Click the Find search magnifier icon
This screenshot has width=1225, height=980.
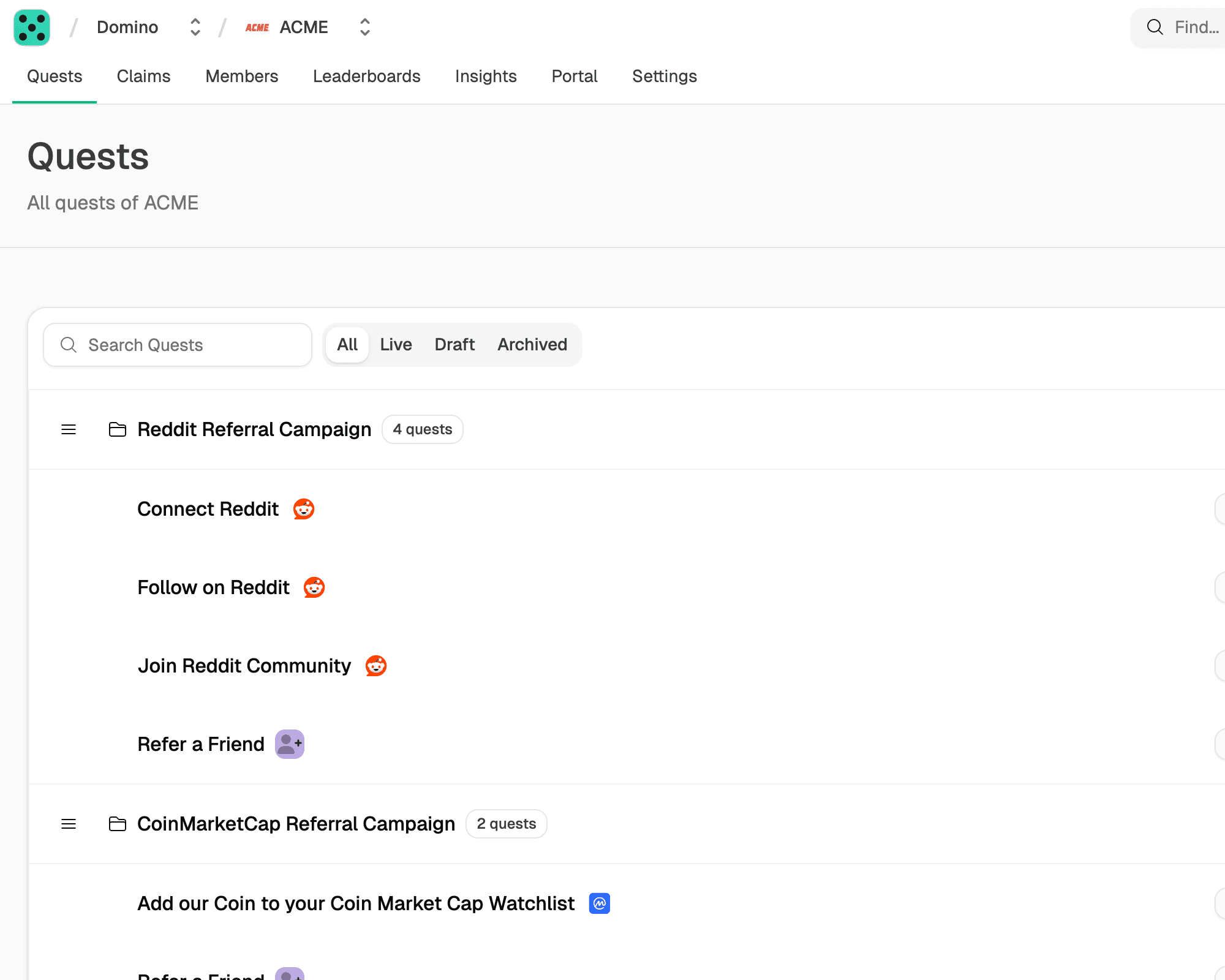[1155, 27]
